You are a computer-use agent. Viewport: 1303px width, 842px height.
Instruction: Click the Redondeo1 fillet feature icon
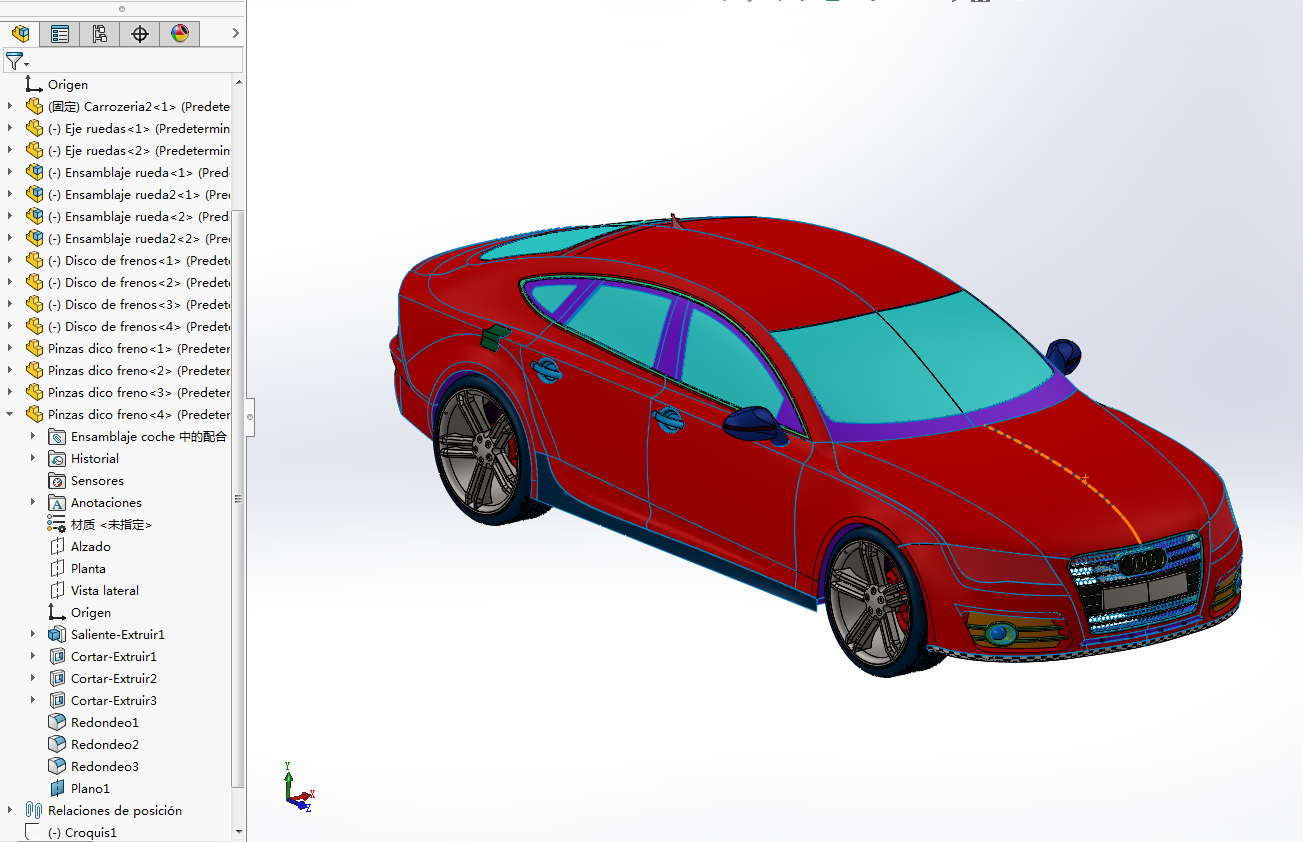point(57,723)
